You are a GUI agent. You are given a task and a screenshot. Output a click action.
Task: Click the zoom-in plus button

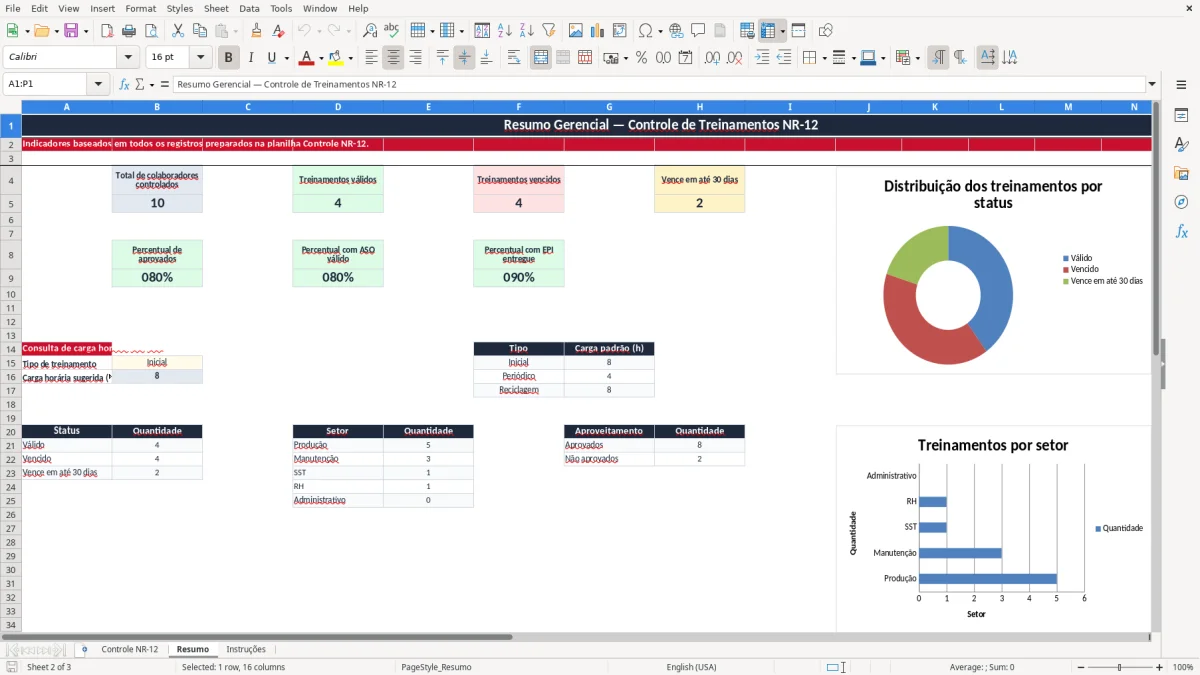[x=1160, y=667]
